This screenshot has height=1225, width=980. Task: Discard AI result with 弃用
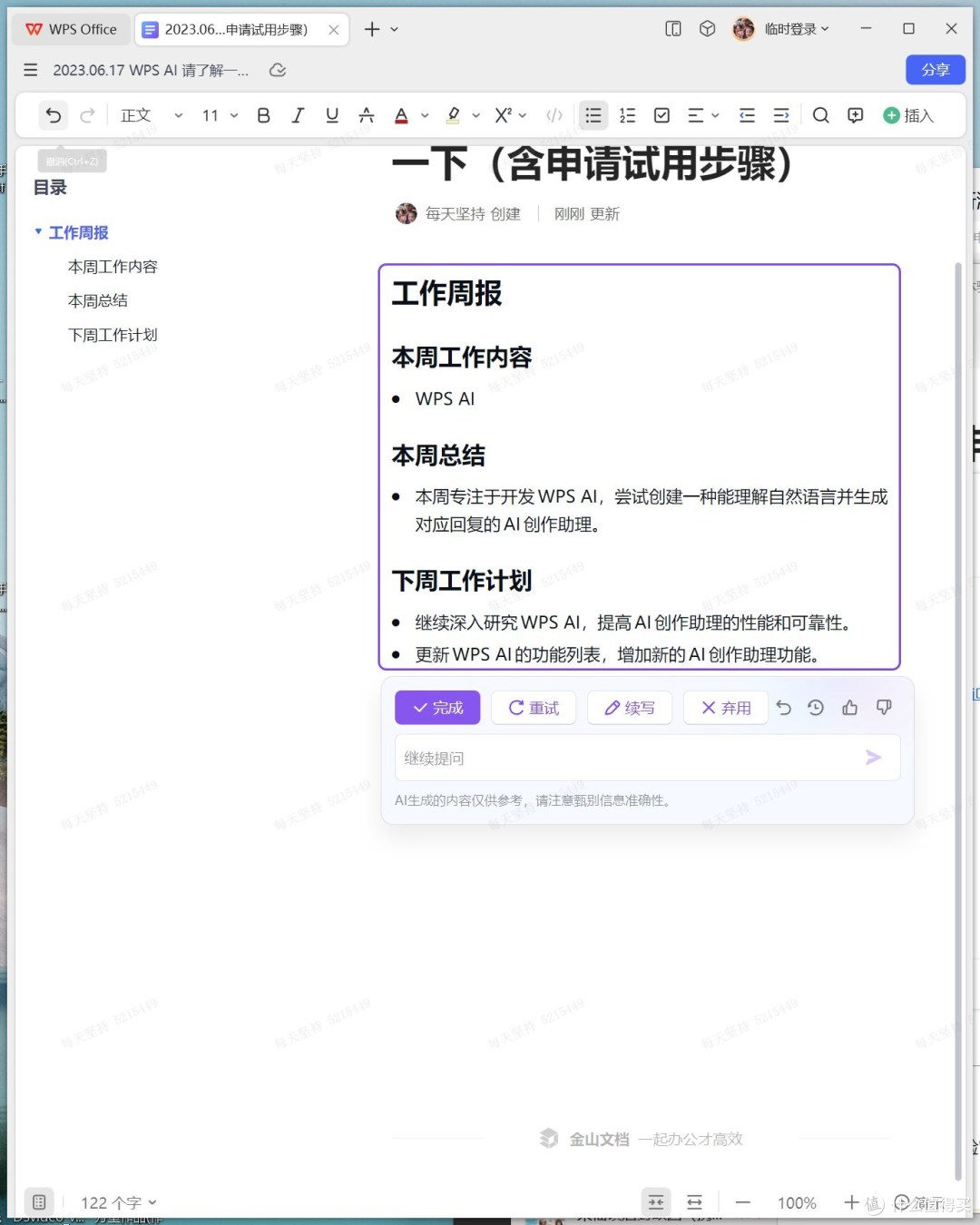[x=726, y=708]
